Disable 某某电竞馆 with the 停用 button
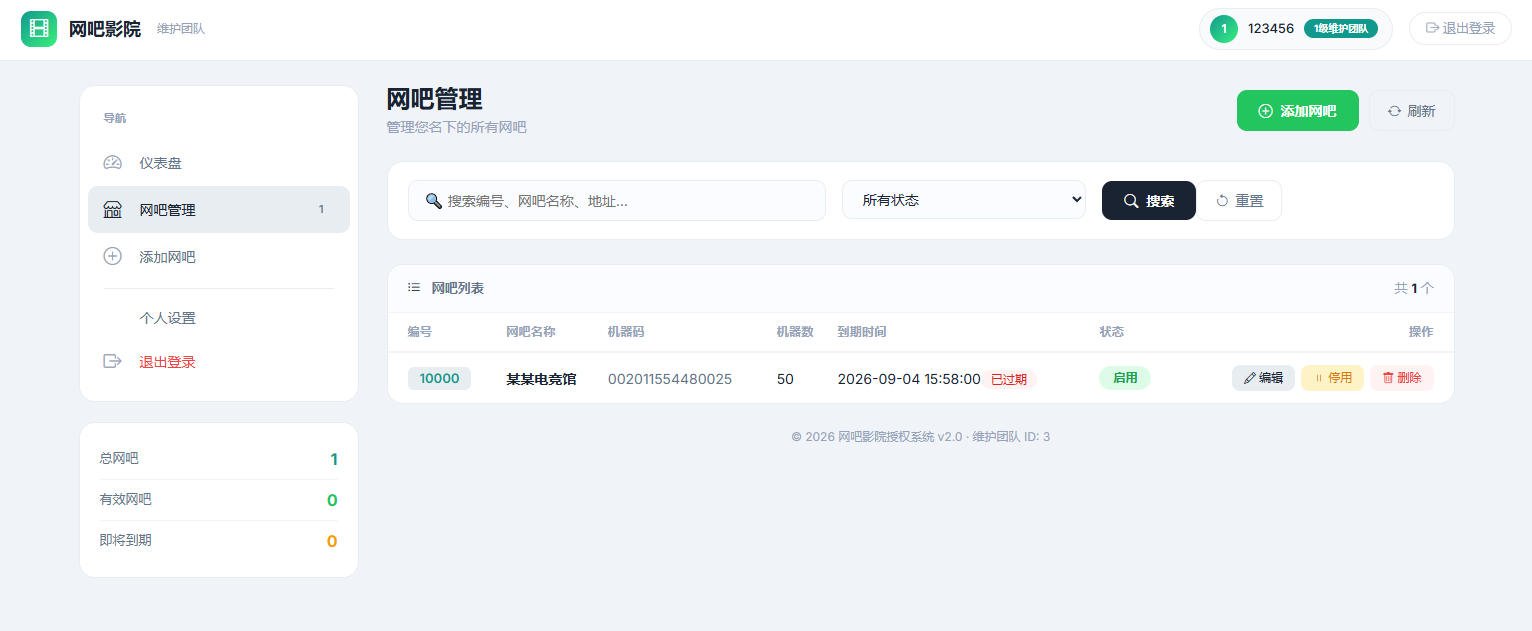 tap(1332, 378)
